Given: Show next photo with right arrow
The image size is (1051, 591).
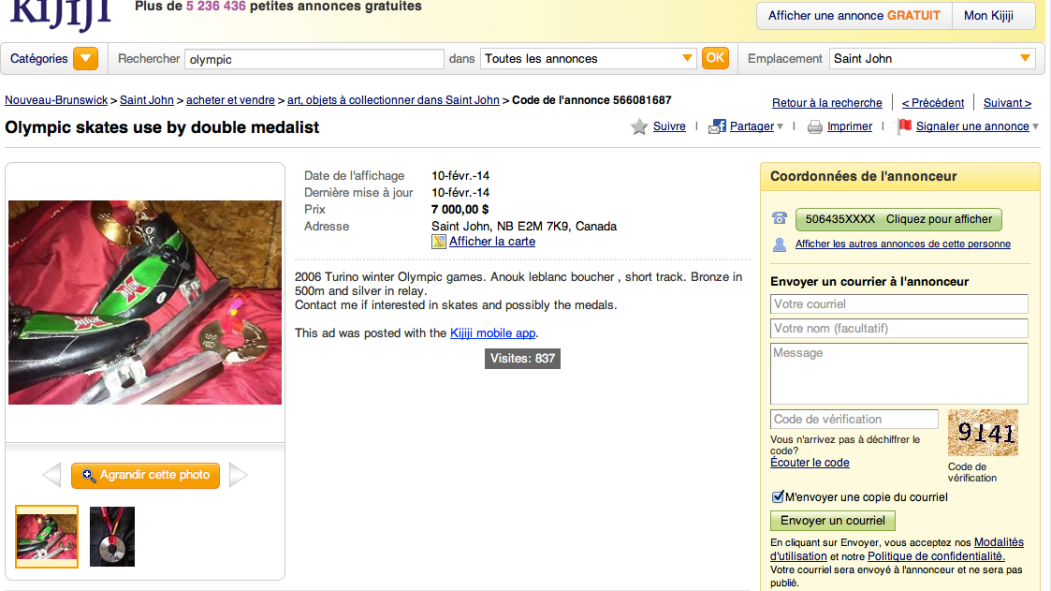Looking at the screenshot, I should (238, 475).
